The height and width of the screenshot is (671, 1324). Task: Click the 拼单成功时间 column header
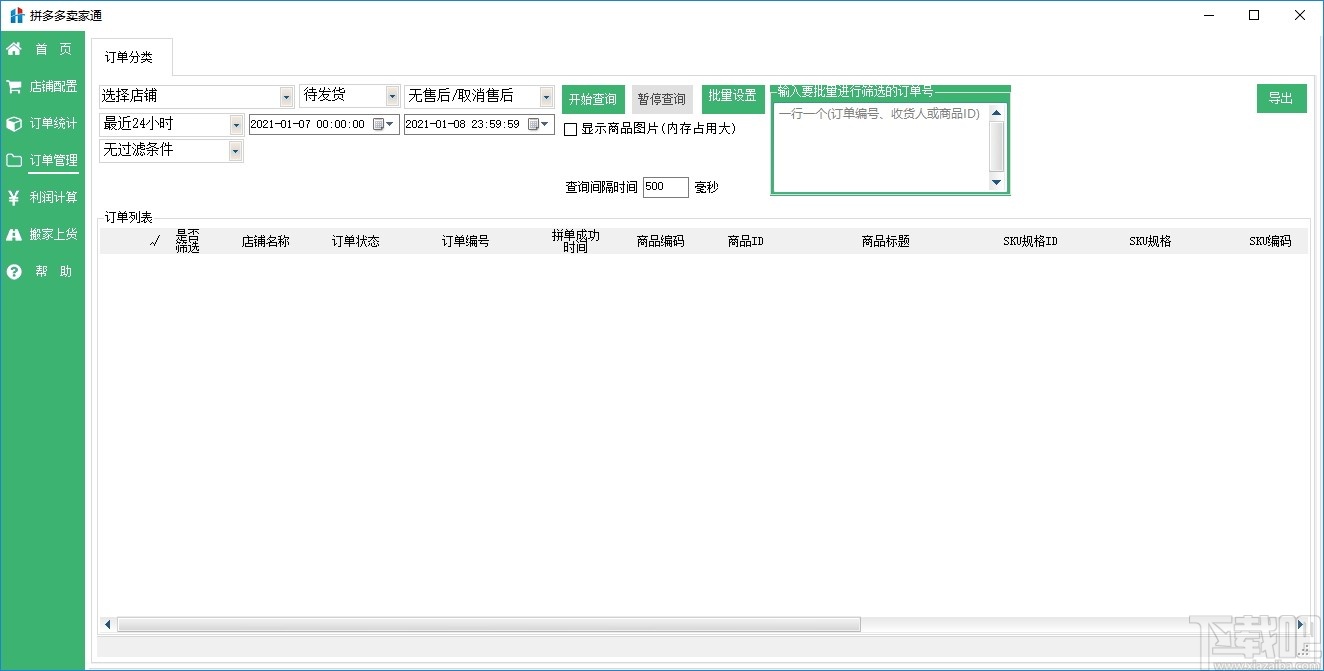pyautogui.click(x=575, y=241)
